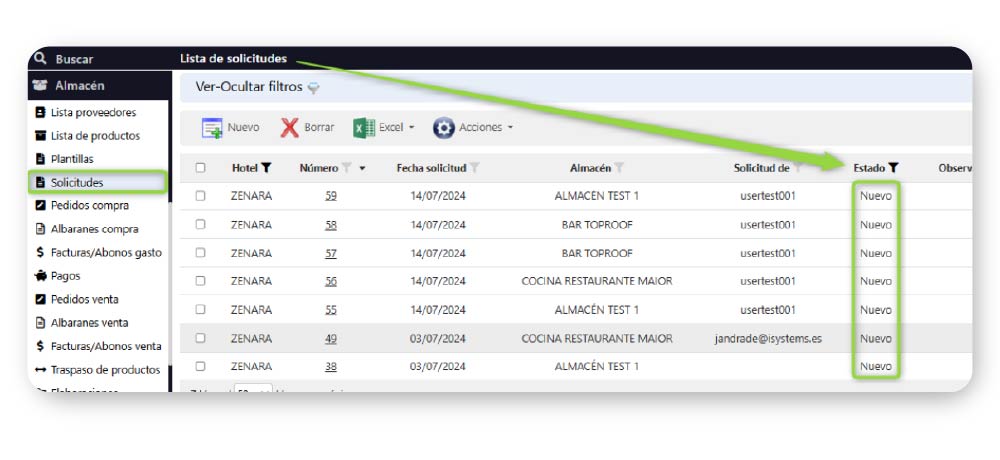Screen dimensions: 1000x460
Task: Click the Almacén column filter icon
Action: pos(620,168)
